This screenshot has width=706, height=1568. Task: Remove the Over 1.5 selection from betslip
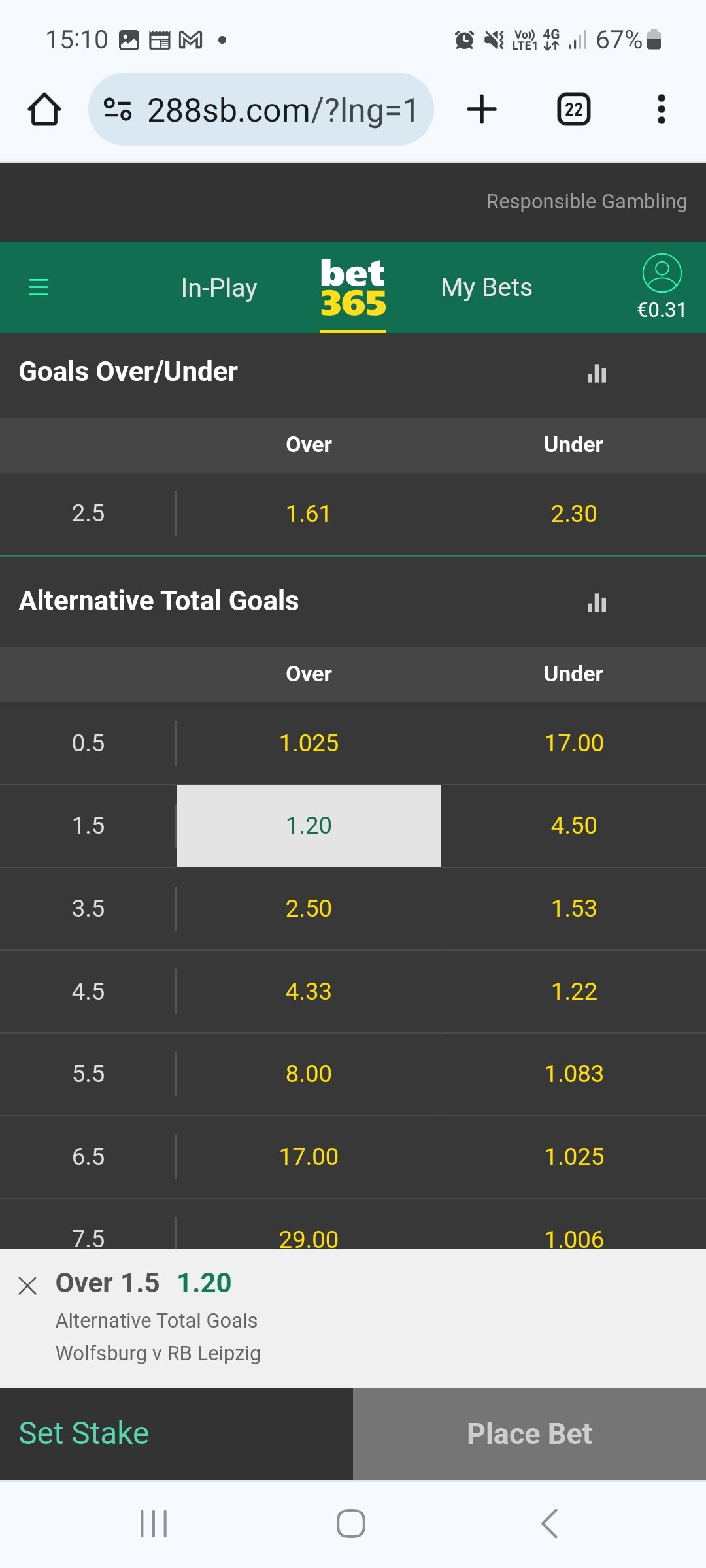(27, 1286)
